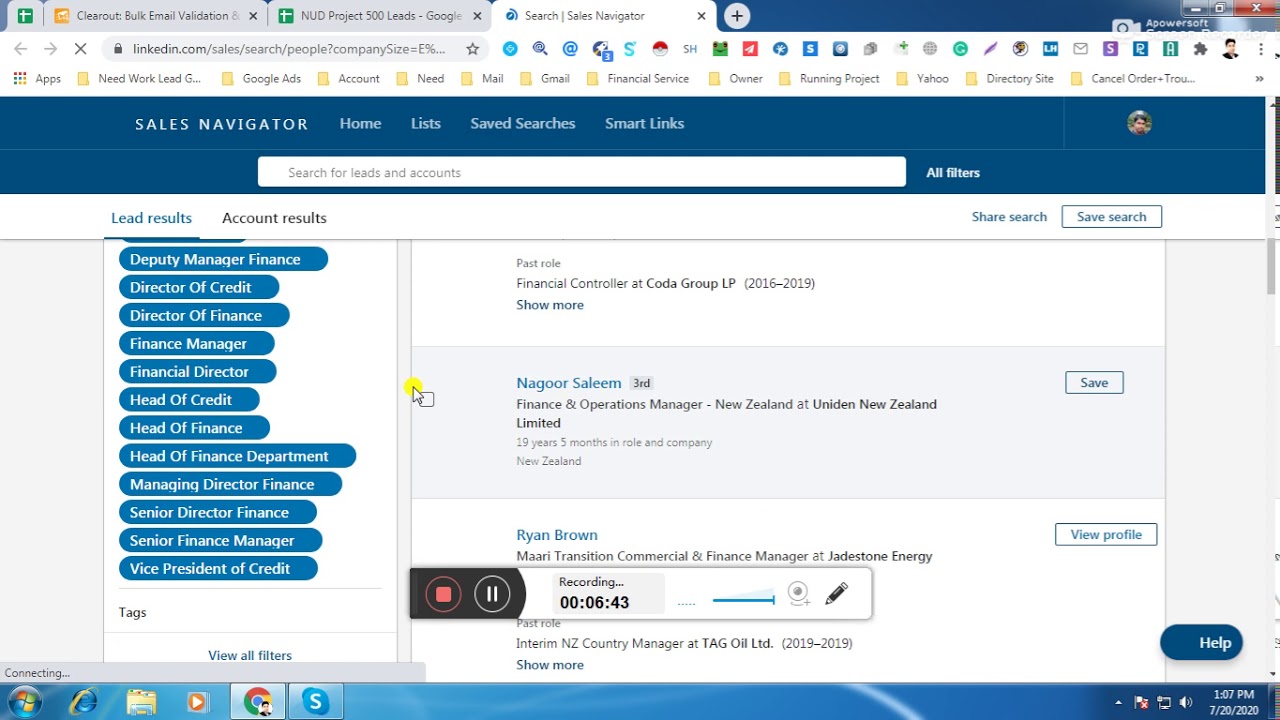Screen dimensions: 1280x720
Task: Open the Lists menu
Action: pyautogui.click(x=425, y=123)
